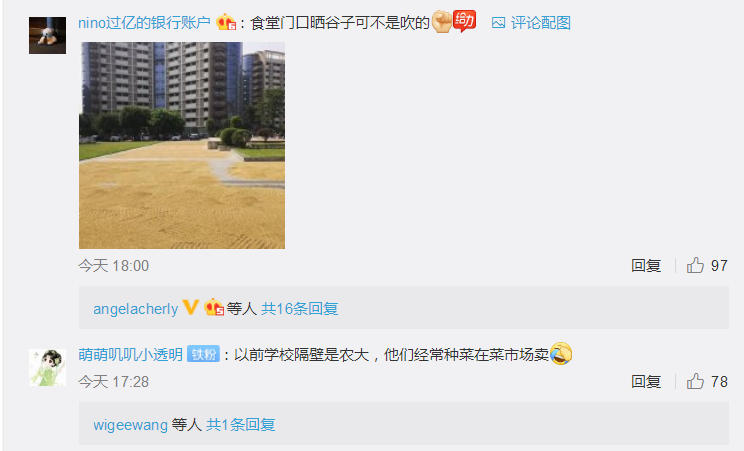Click the fist emoji in the first comment
The image size is (744, 451).
[441, 21]
